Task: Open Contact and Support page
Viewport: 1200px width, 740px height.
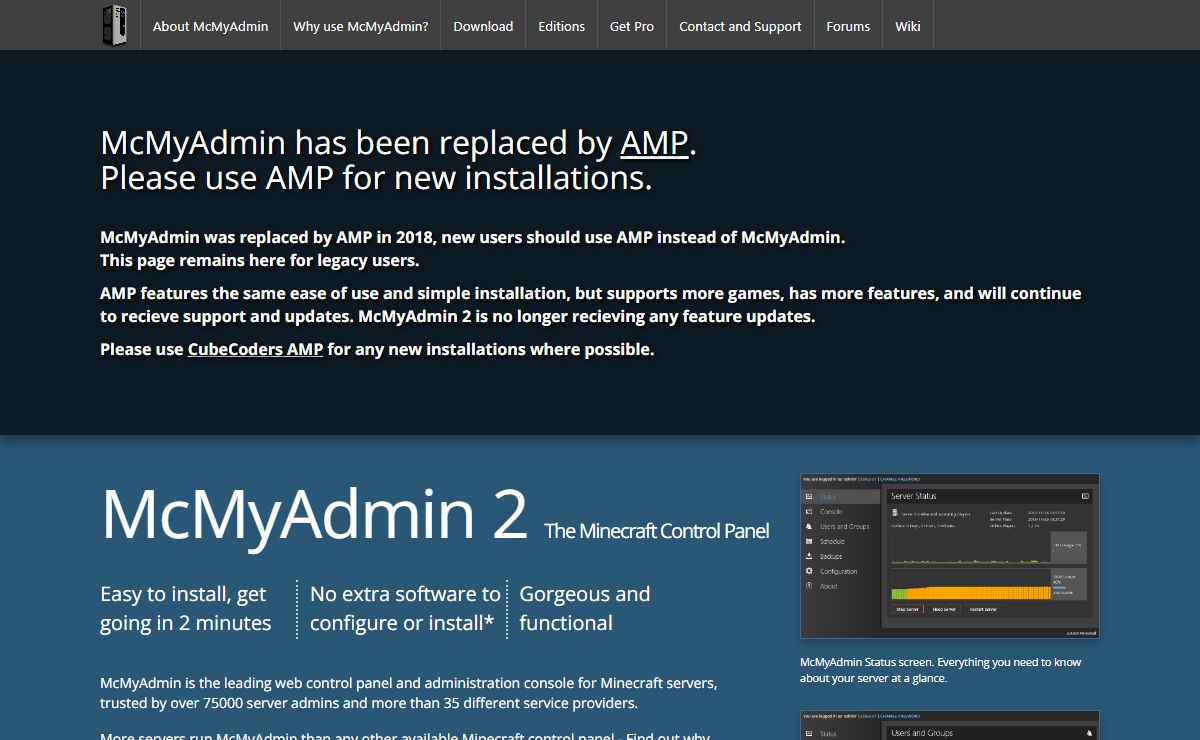Action: 740,26
